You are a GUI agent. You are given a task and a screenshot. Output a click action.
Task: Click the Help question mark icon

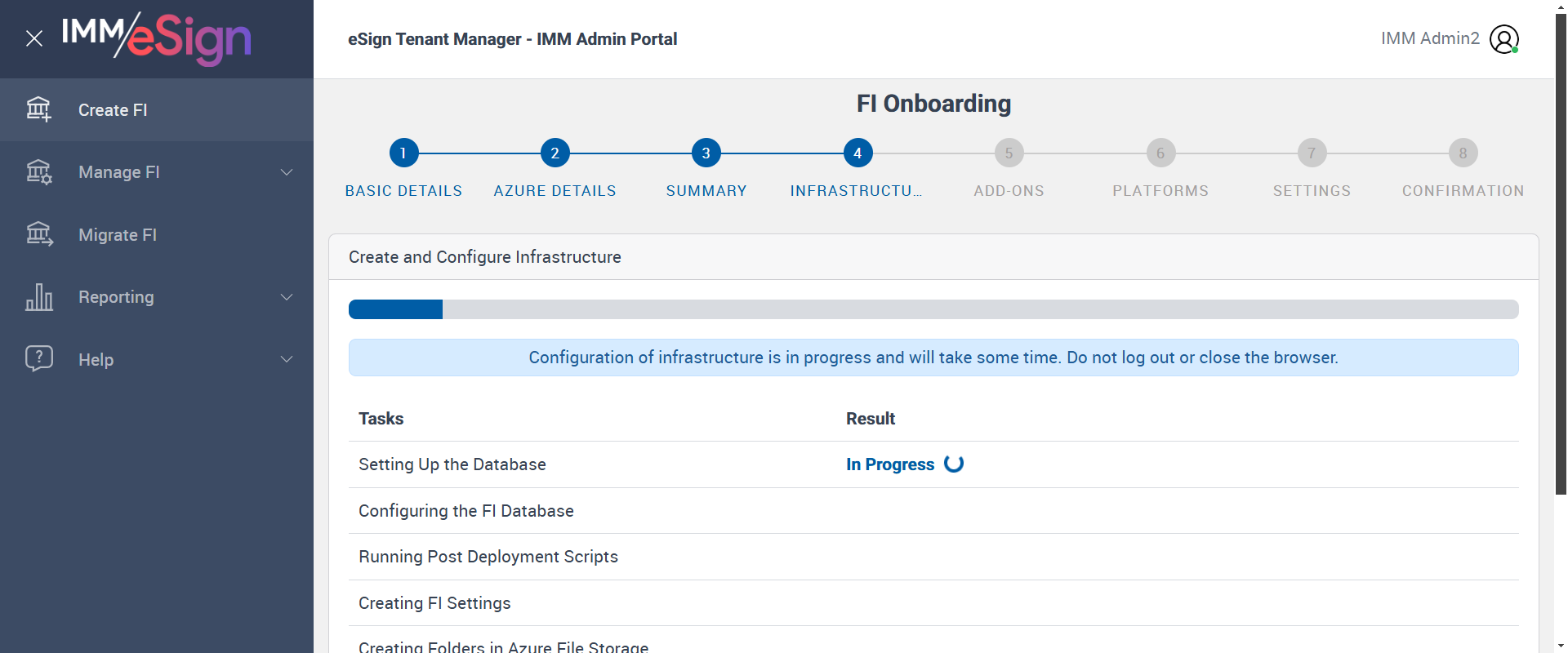[38, 358]
